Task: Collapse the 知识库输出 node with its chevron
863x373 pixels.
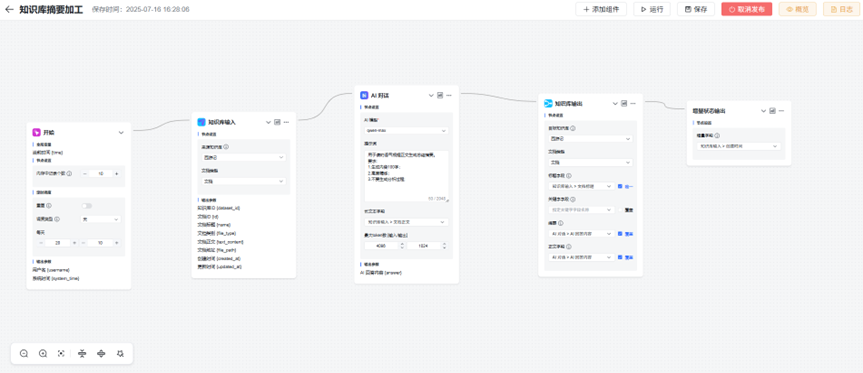Action: point(615,103)
